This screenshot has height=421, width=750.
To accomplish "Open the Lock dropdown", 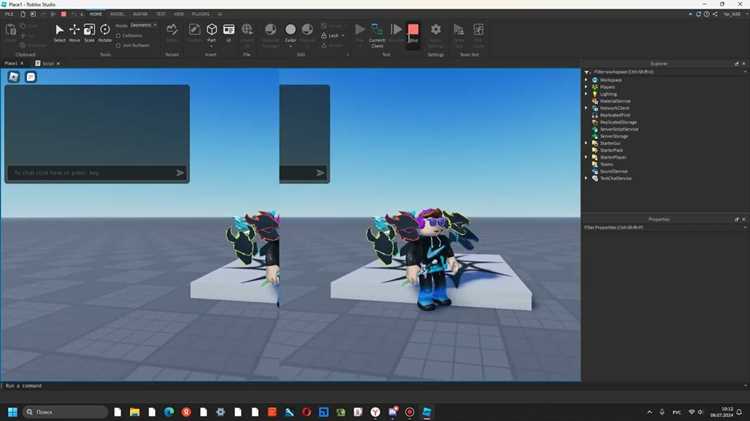I will point(333,36).
